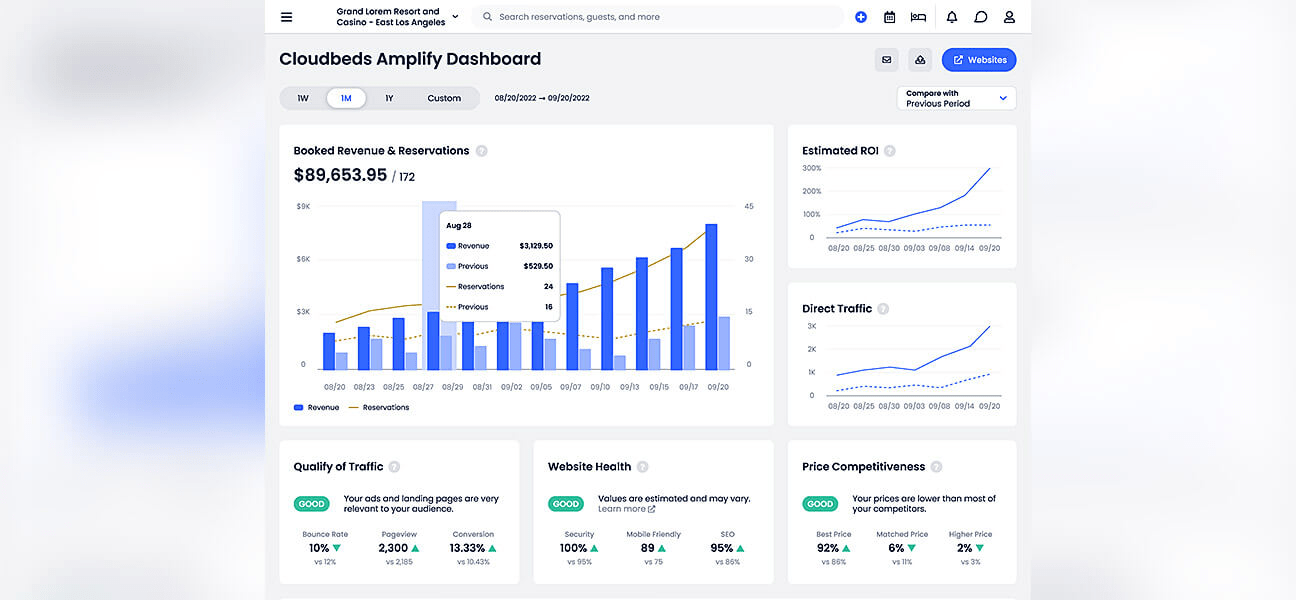The height and width of the screenshot is (600, 1296).
Task: Click the GOOD badge in Qualify of Traffic
Action: click(x=312, y=504)
